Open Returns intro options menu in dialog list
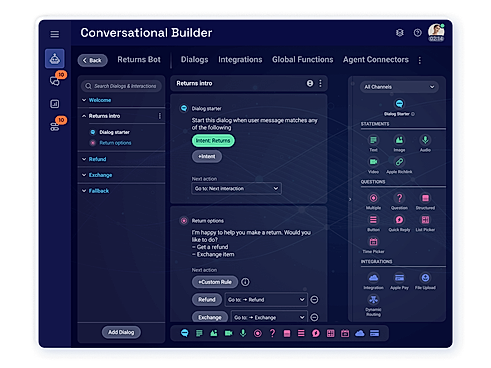This screenshot has width=491, height=368. pos(160,116)
